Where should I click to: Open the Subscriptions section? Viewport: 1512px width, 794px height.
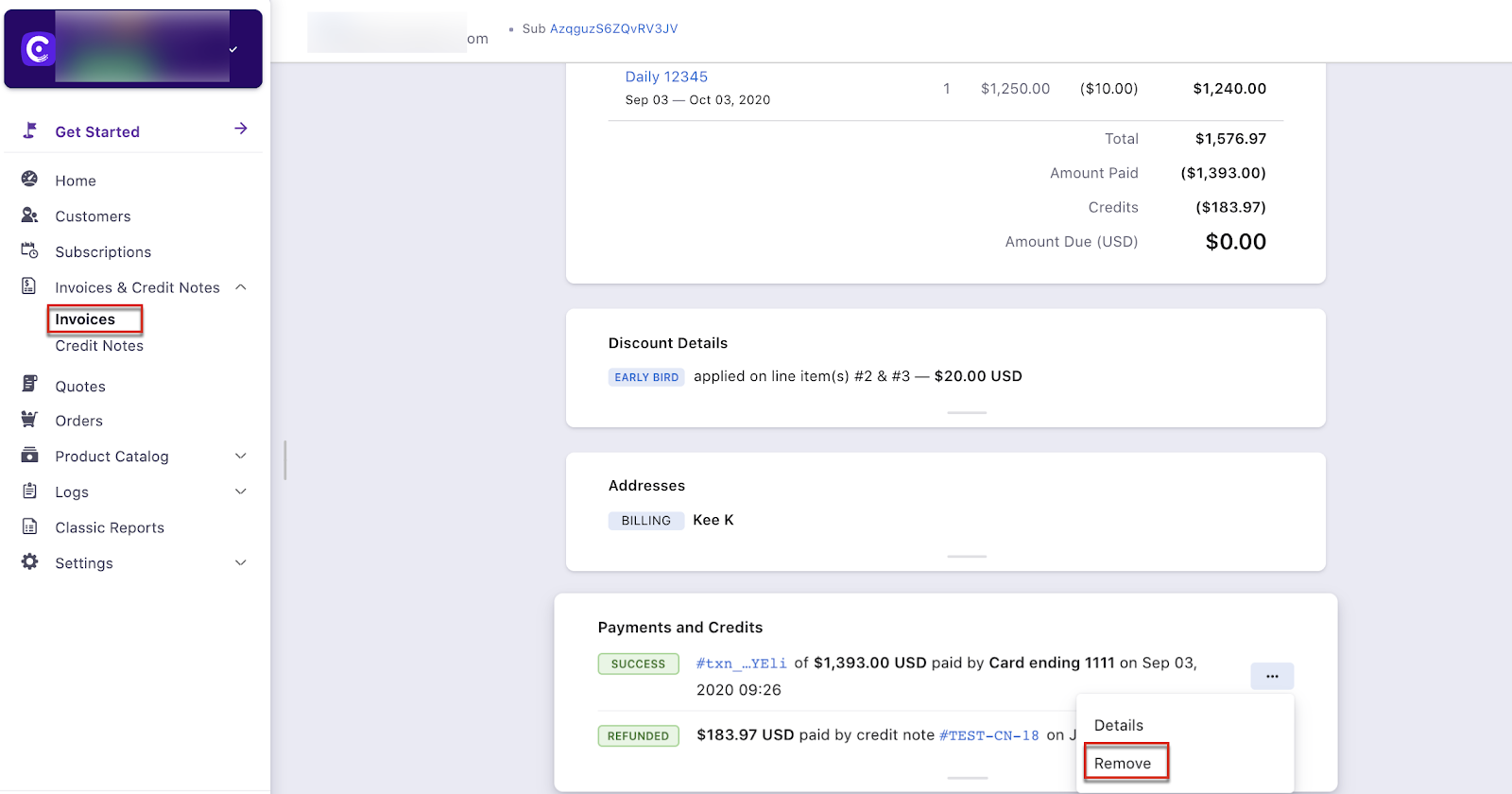click(103, 252)
